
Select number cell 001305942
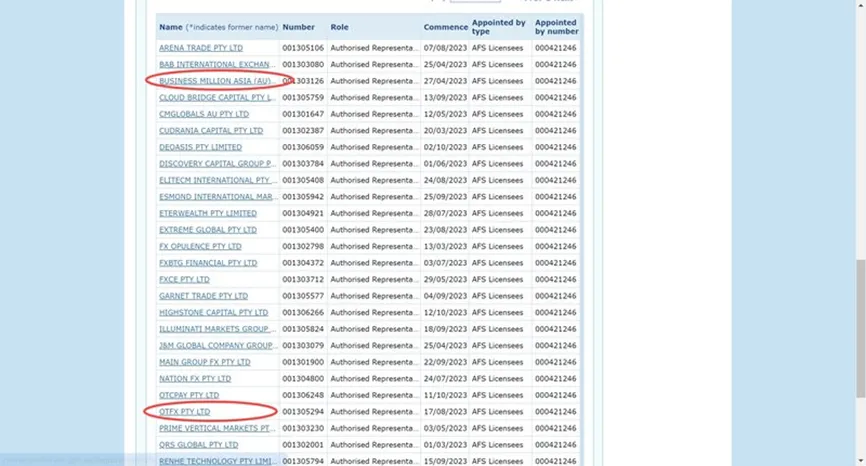pyautogui.click(x=303, y=197)
